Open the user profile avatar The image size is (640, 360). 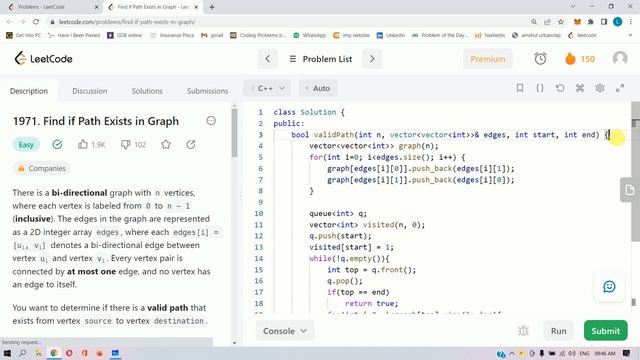tap(620, 59)
